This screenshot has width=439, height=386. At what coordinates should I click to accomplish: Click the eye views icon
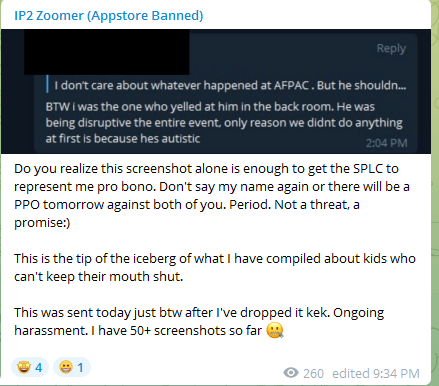coord(291,373)
